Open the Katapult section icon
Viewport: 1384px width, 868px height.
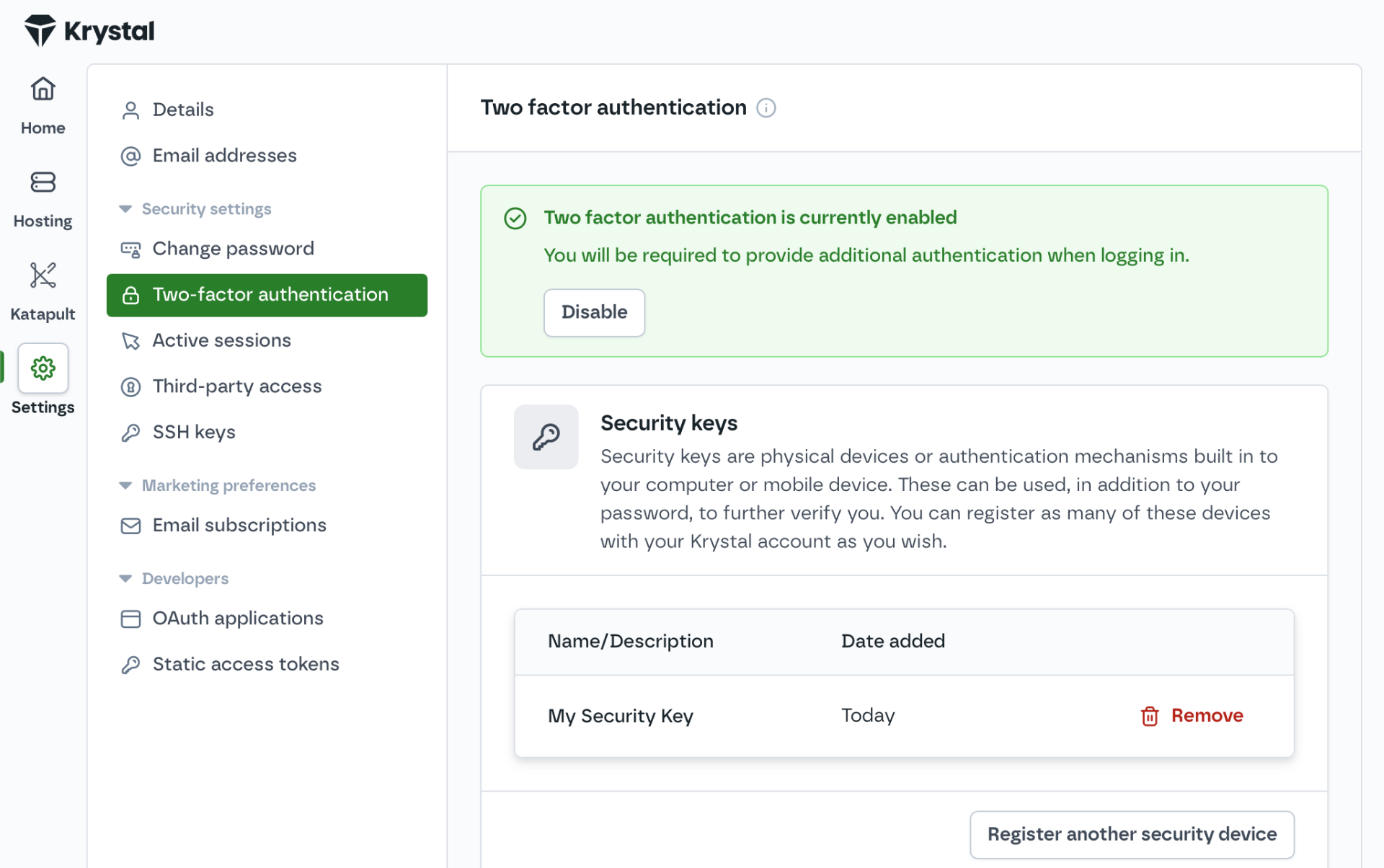pyautogui.click(x=43, y=275)
